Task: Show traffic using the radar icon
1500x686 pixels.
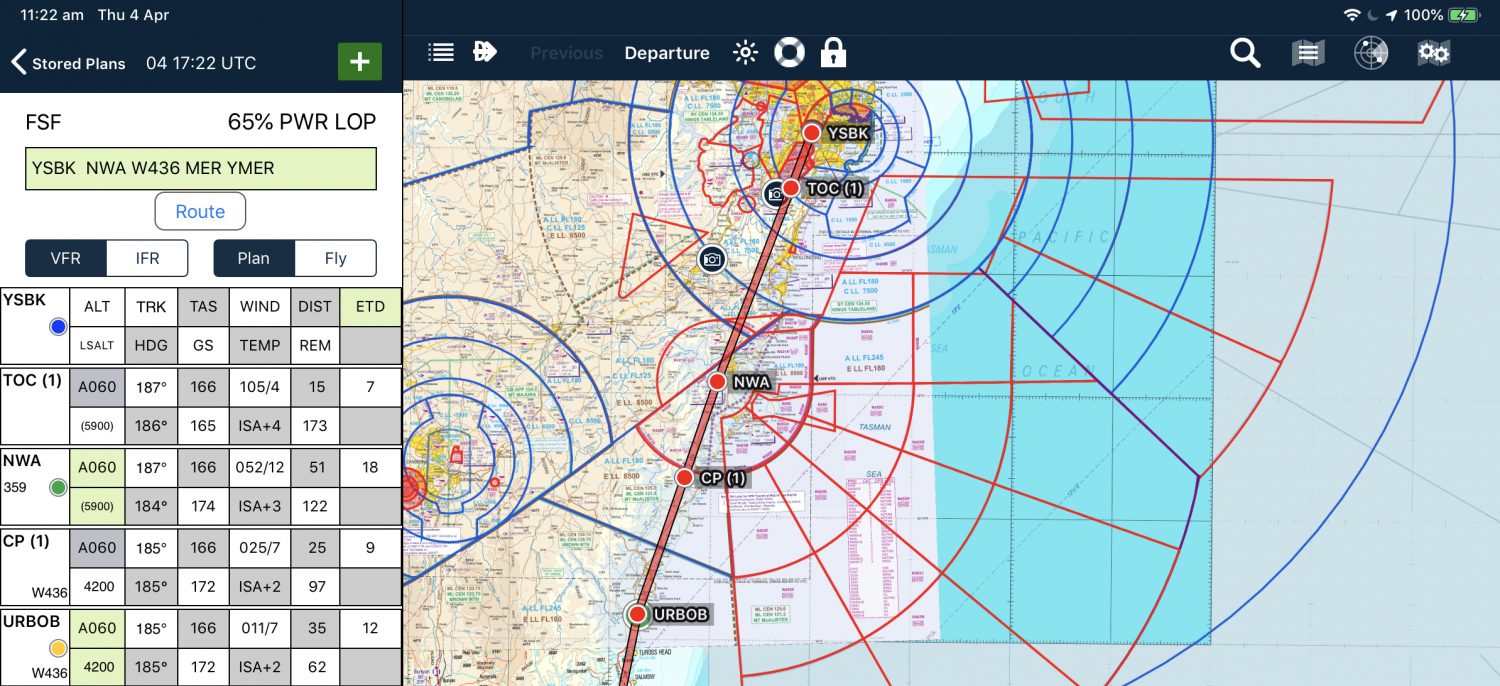Action: tap(1370, 52)
